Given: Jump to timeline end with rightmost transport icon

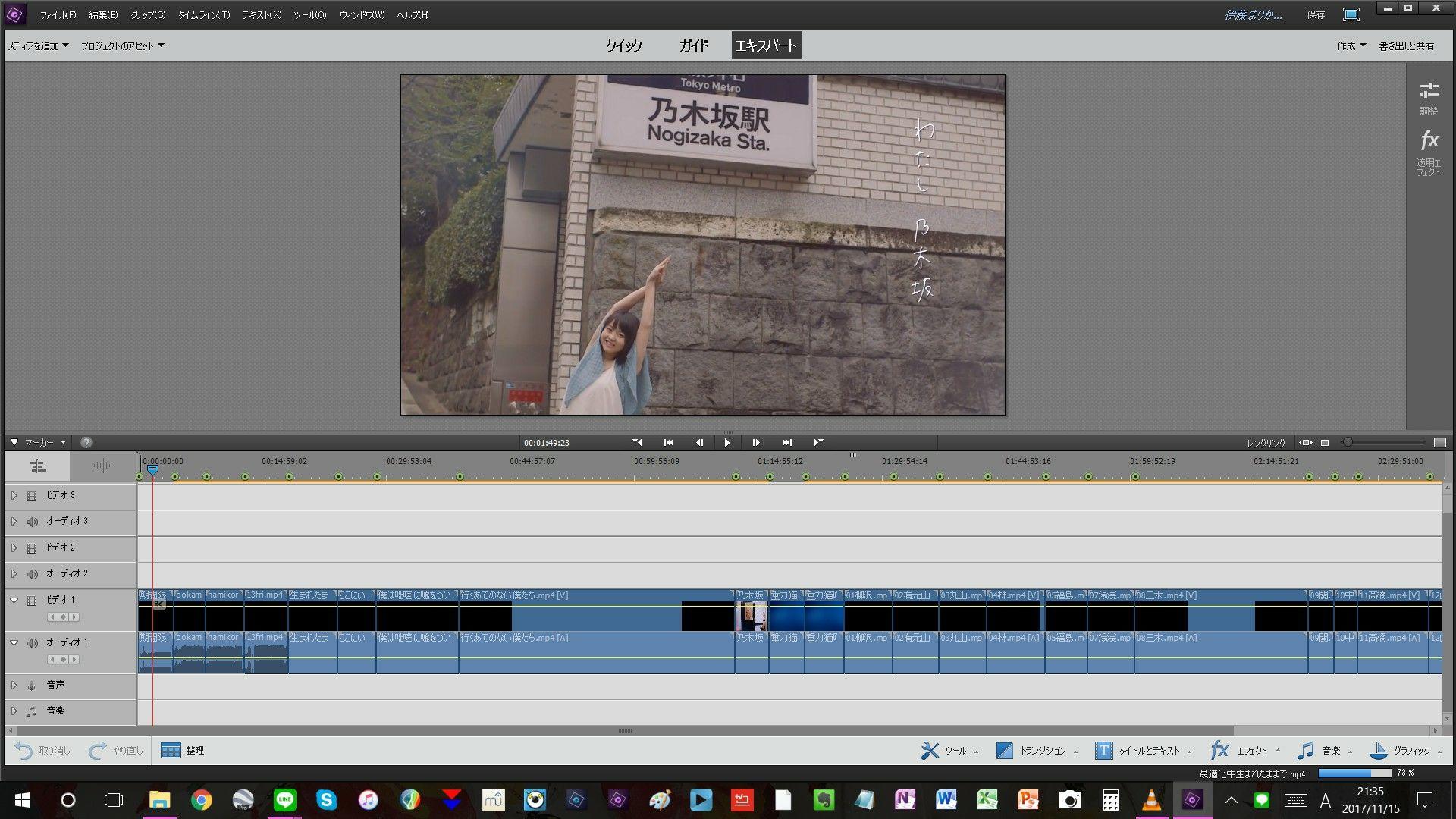Looking at the screenshot, I should pos(818,442).
